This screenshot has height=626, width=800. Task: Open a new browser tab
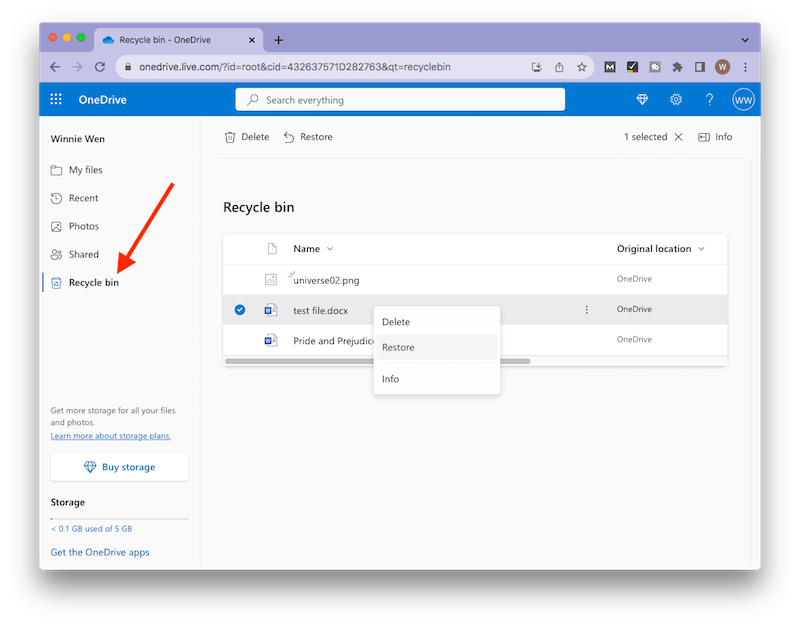pos(278,40)
